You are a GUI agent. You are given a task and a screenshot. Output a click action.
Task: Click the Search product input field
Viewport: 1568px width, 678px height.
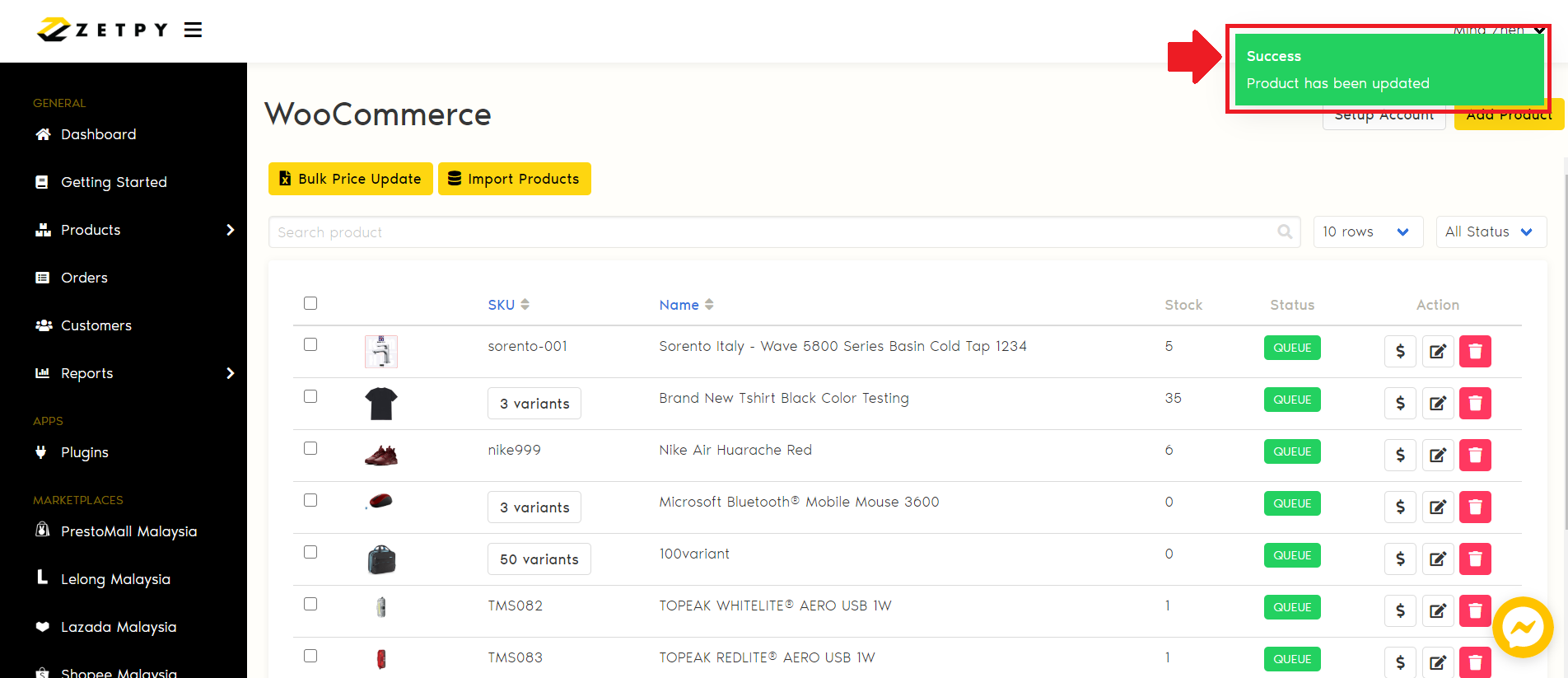point(774,232)
